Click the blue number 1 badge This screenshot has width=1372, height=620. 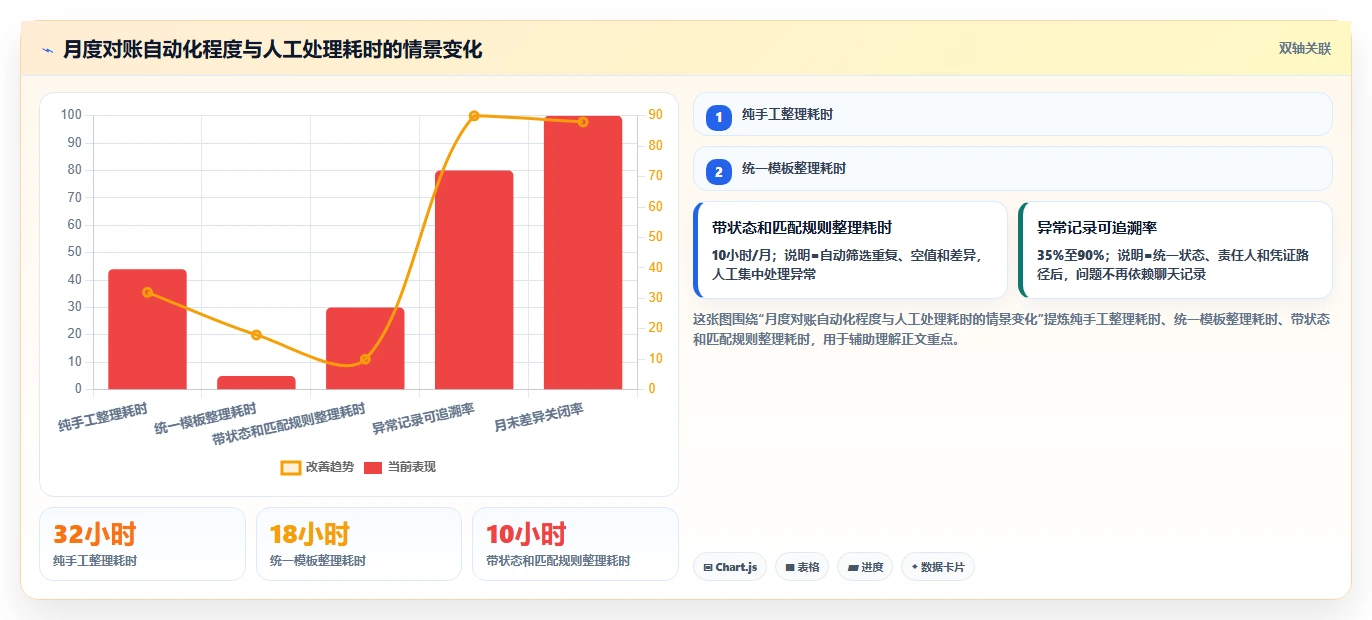point(718,117)
